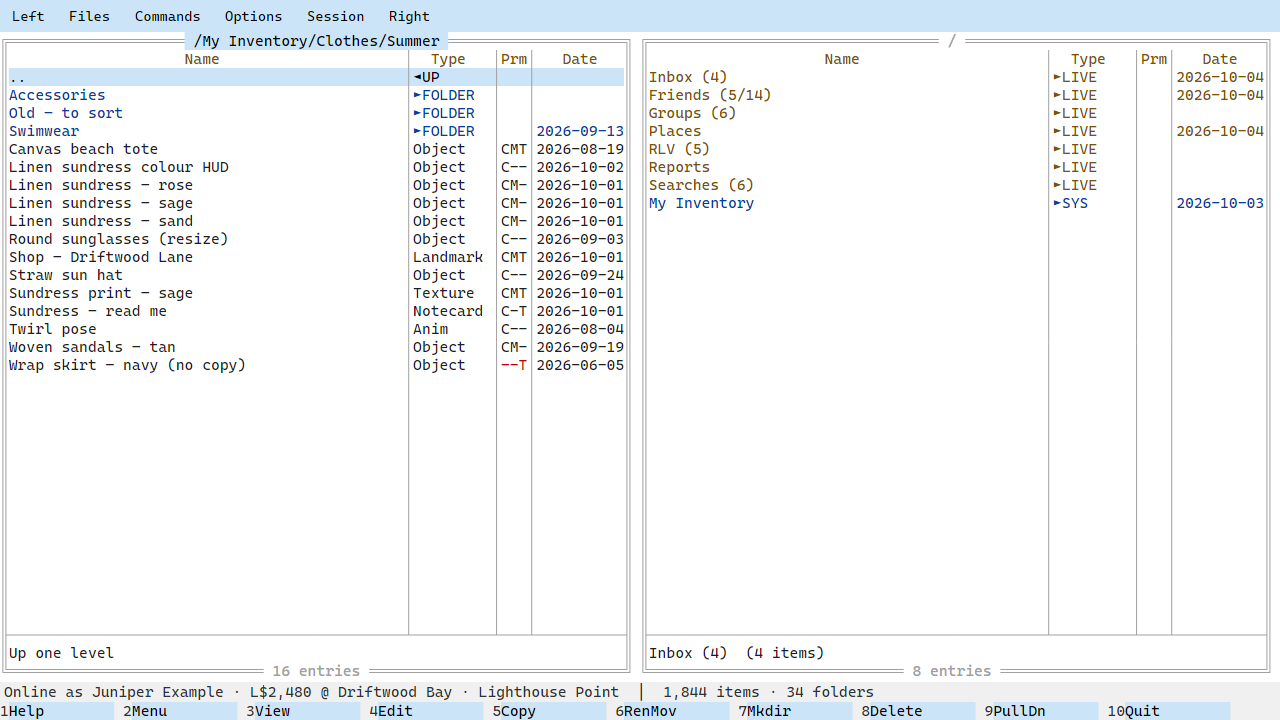The width and height of the screenshot is (1280, 720).
Task: Open the Files menu
Action: pos(89,16)
